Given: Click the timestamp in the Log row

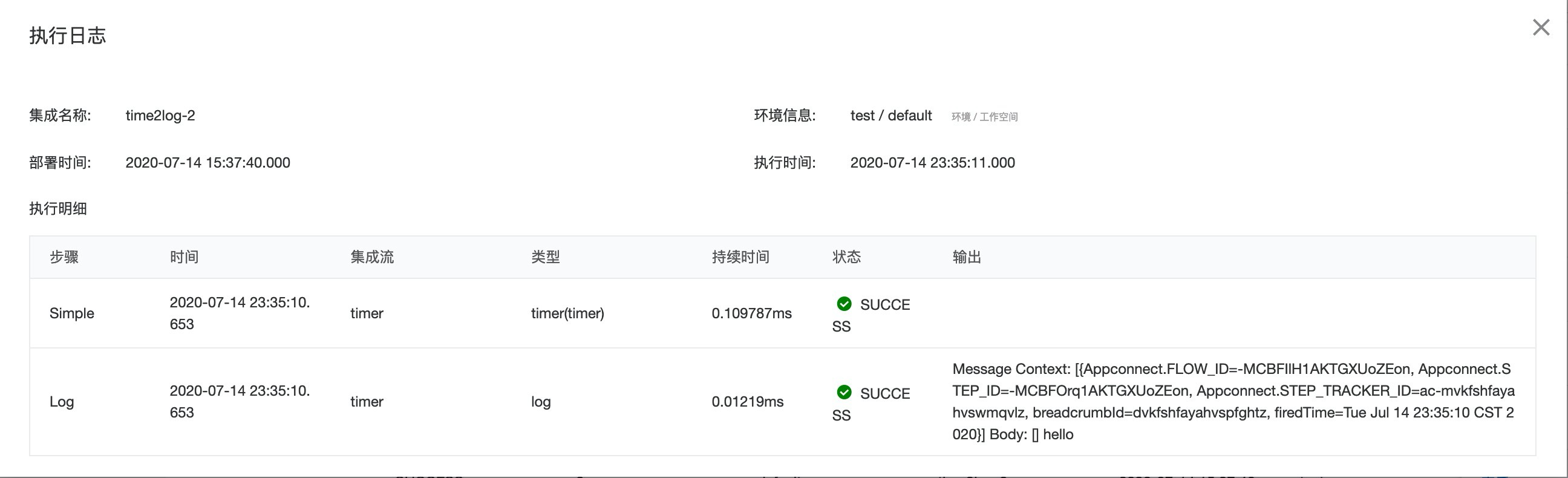Looking at the screenshot, I should [x=240, y=402].
